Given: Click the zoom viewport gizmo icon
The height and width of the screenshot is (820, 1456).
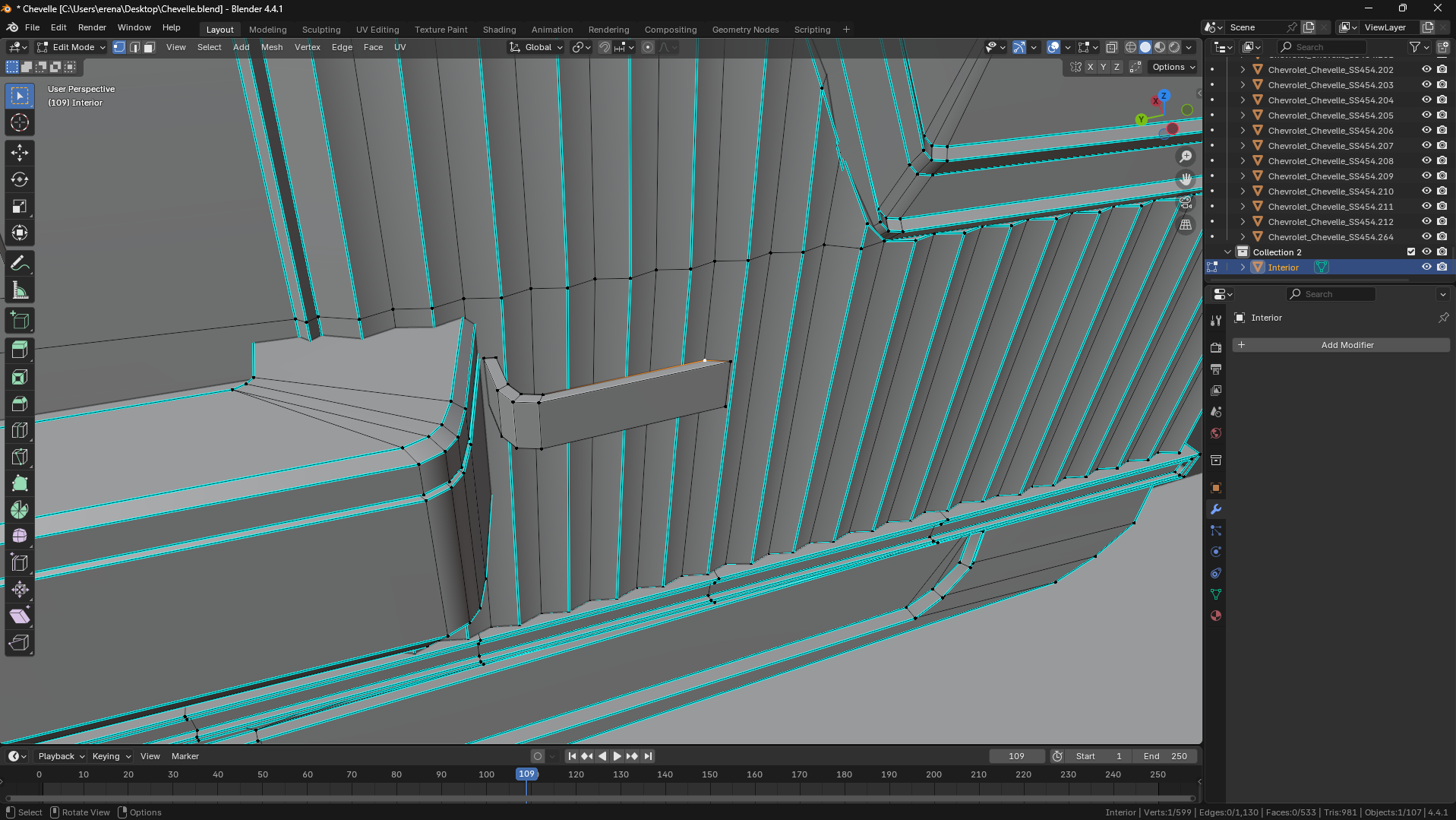Looking at the screenshot, I should [1186, 157].
